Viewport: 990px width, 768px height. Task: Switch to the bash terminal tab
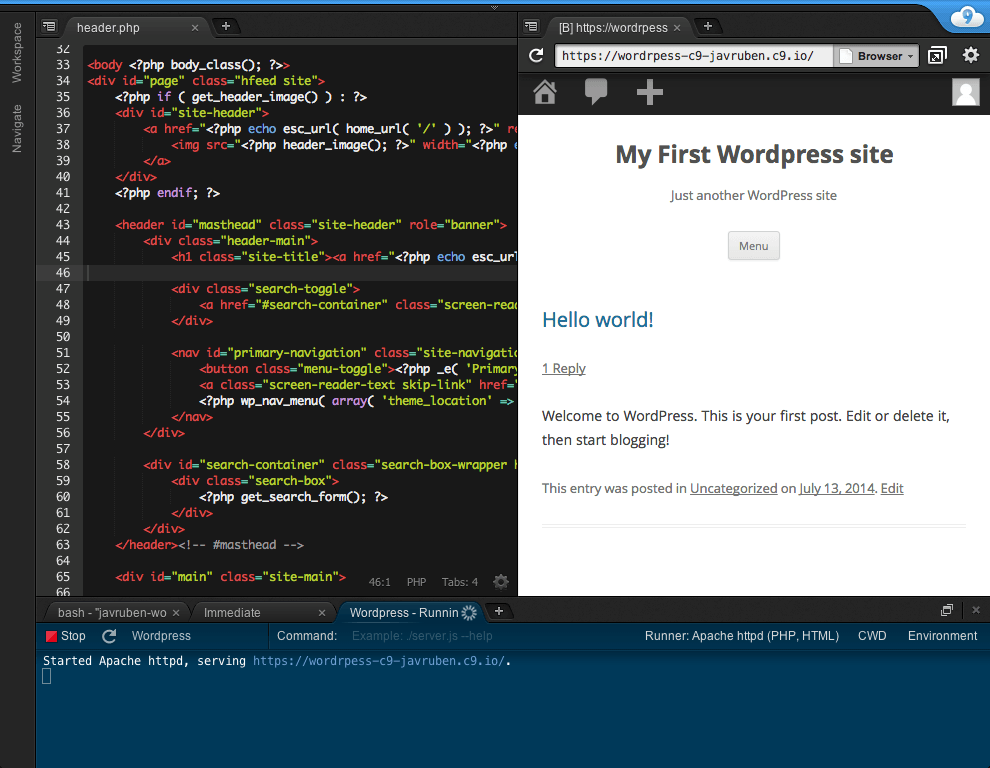(x=112, y=613)
